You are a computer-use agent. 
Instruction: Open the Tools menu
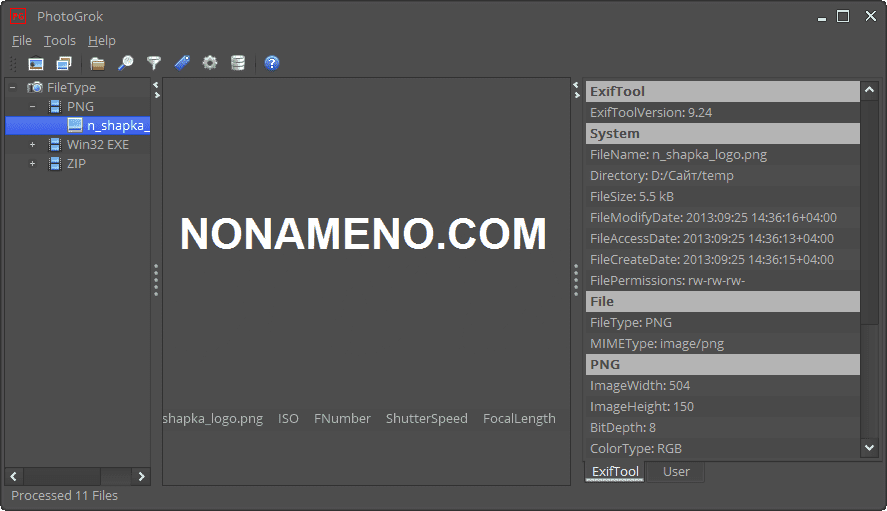(x=60, y=41)
